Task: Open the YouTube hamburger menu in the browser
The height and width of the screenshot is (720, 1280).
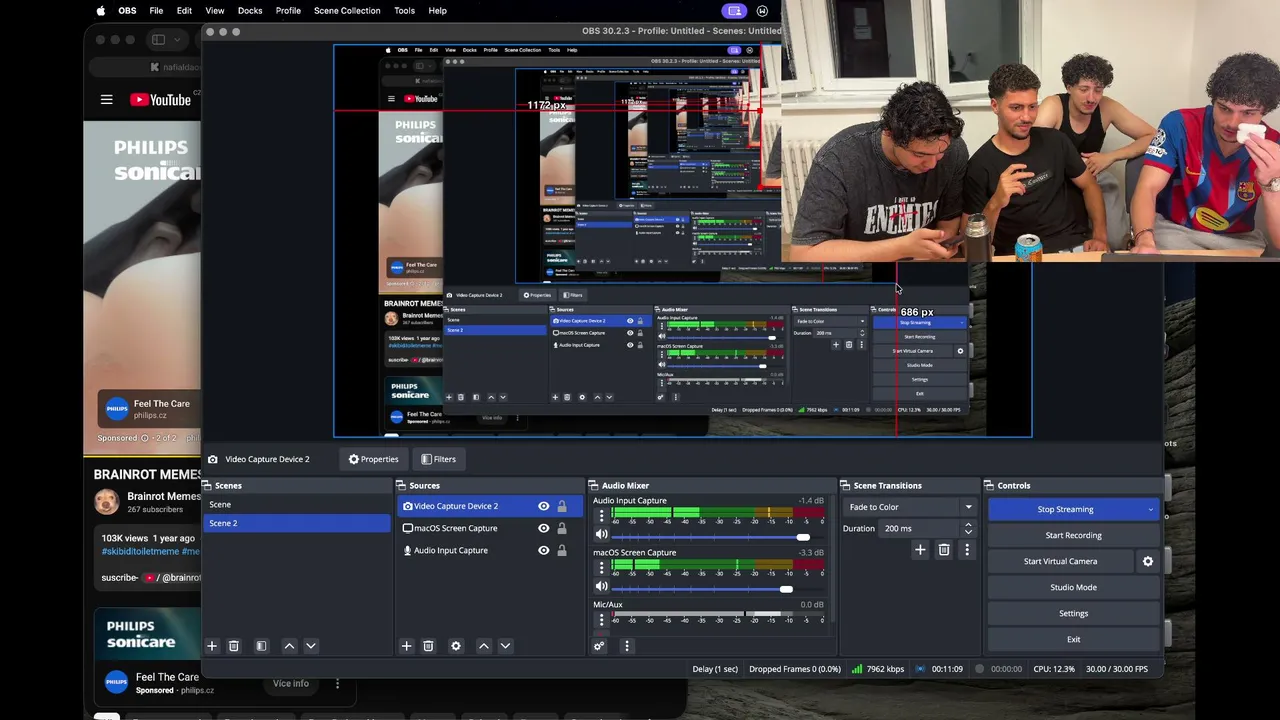Action: click(x=106, y=99)
